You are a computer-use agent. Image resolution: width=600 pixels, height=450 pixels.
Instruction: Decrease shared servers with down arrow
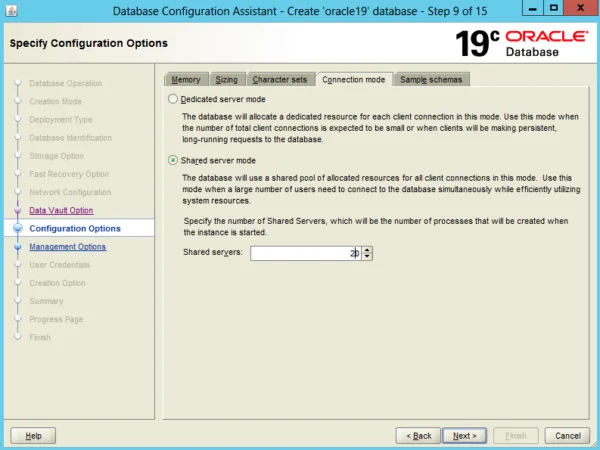(x=367, y=256)
